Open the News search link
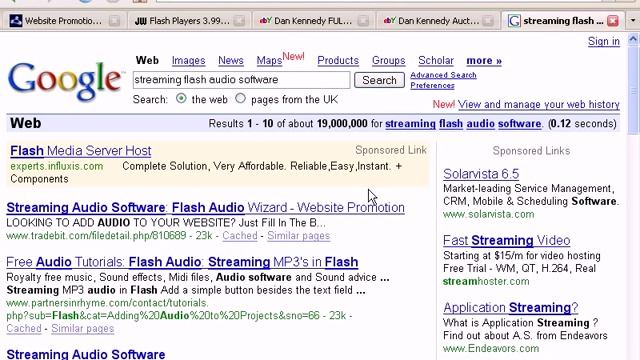This screenshot has width=640, height=360. (x=231, y=60)
